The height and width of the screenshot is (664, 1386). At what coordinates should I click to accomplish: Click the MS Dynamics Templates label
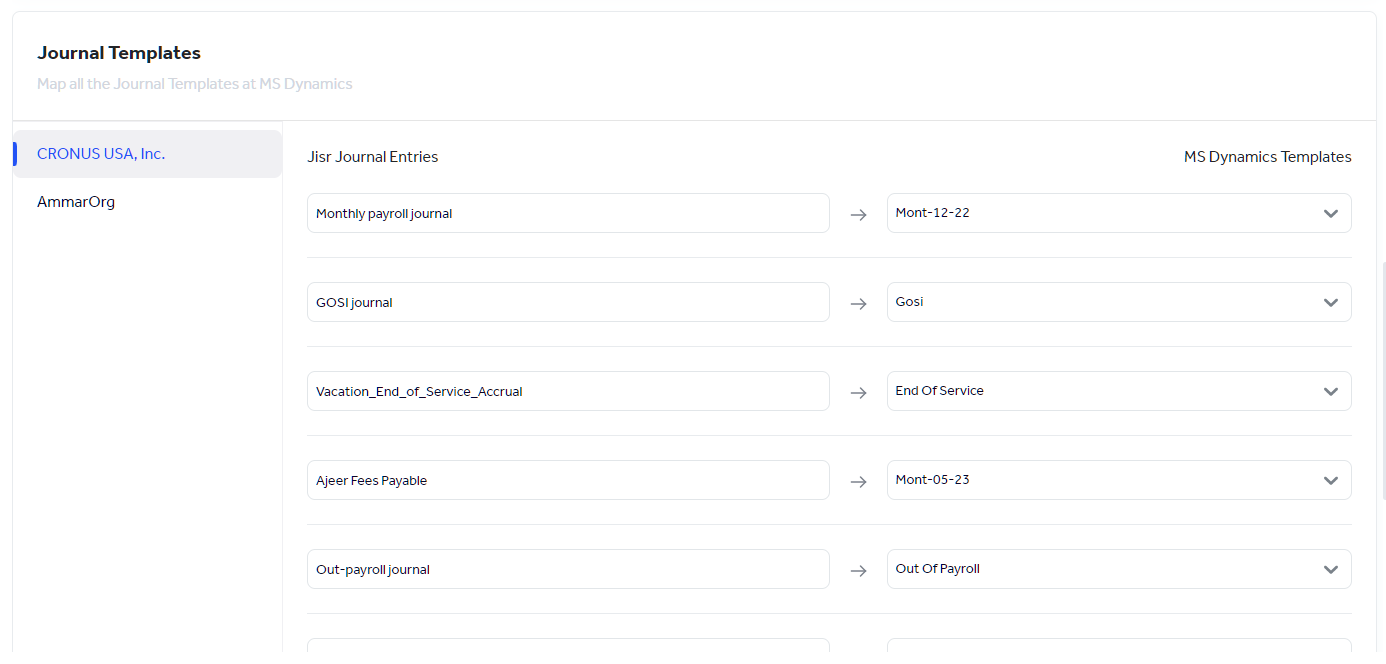point(1267,156)
